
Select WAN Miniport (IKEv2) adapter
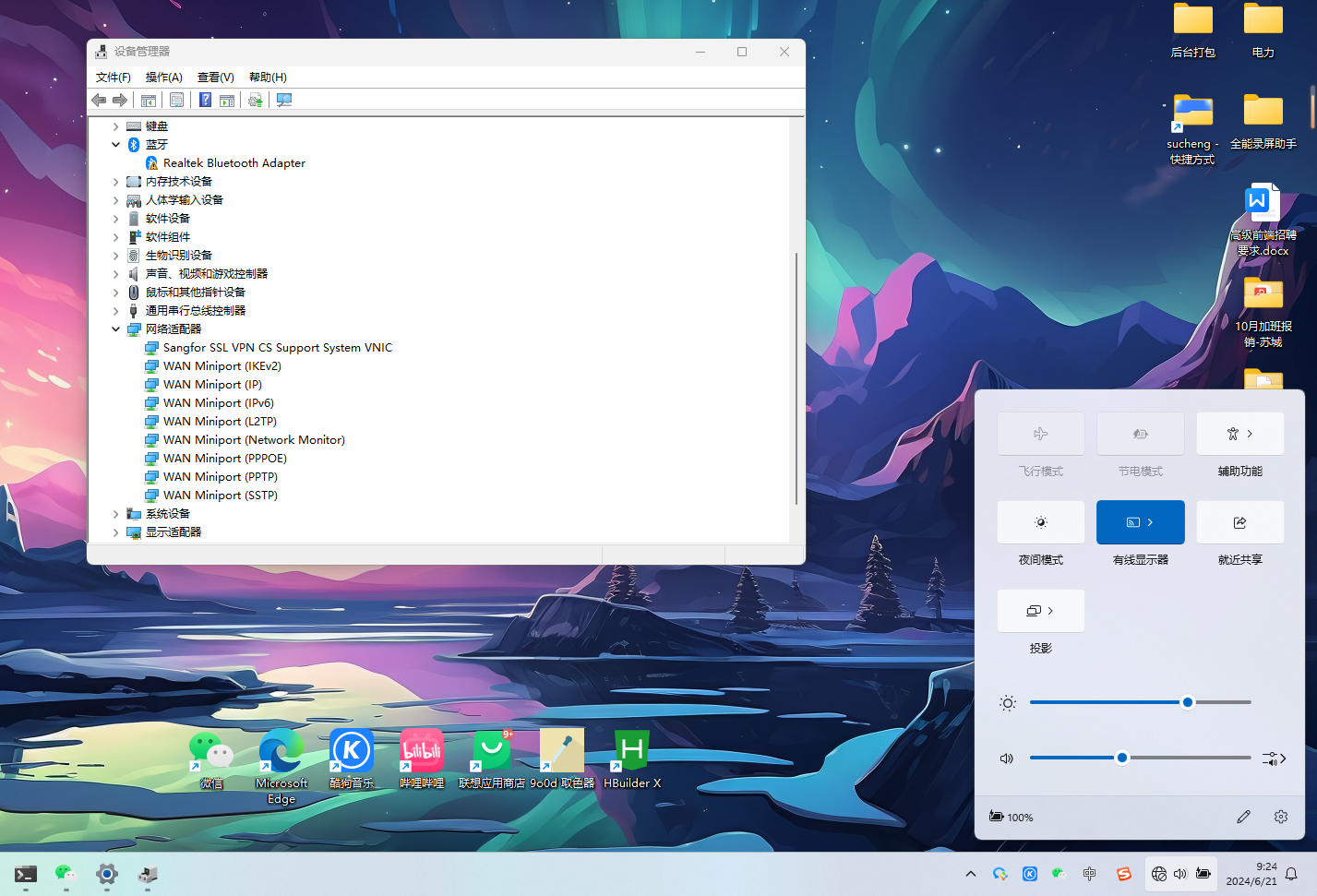222,366
